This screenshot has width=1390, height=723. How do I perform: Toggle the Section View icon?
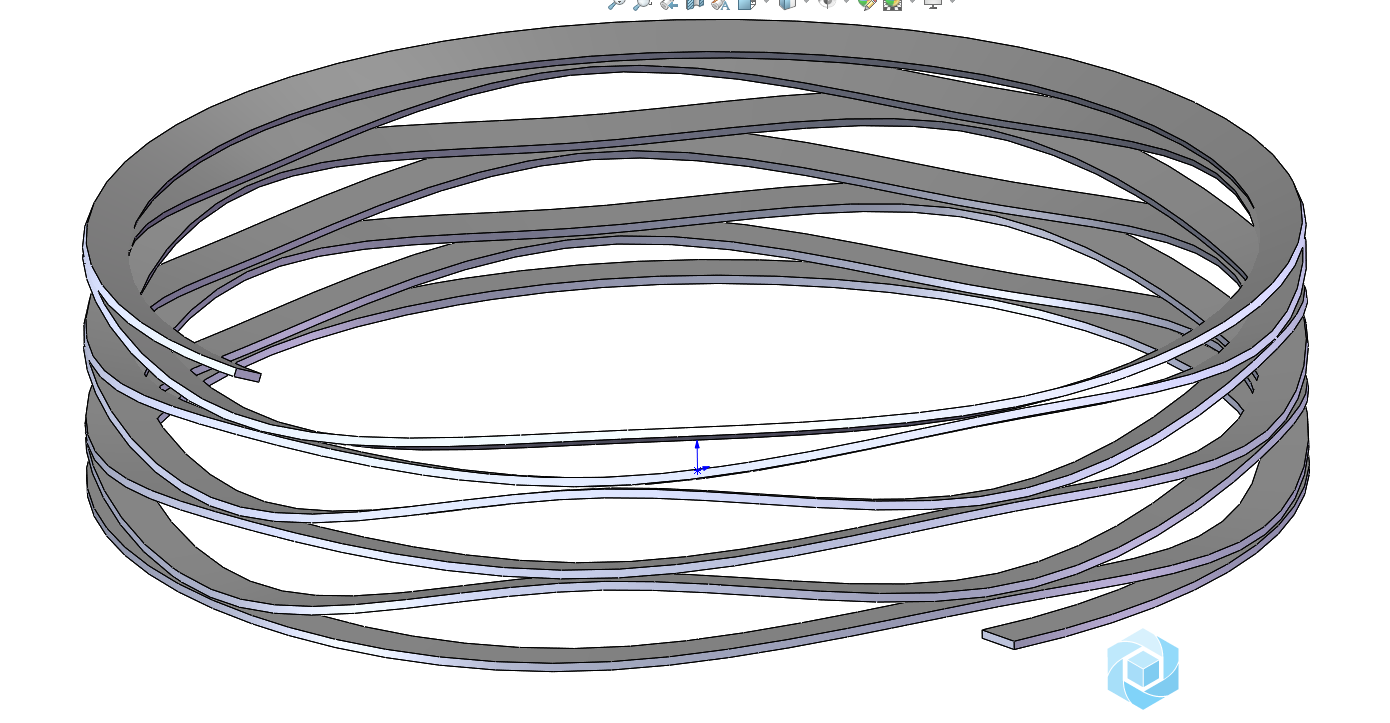pos(695,3)
